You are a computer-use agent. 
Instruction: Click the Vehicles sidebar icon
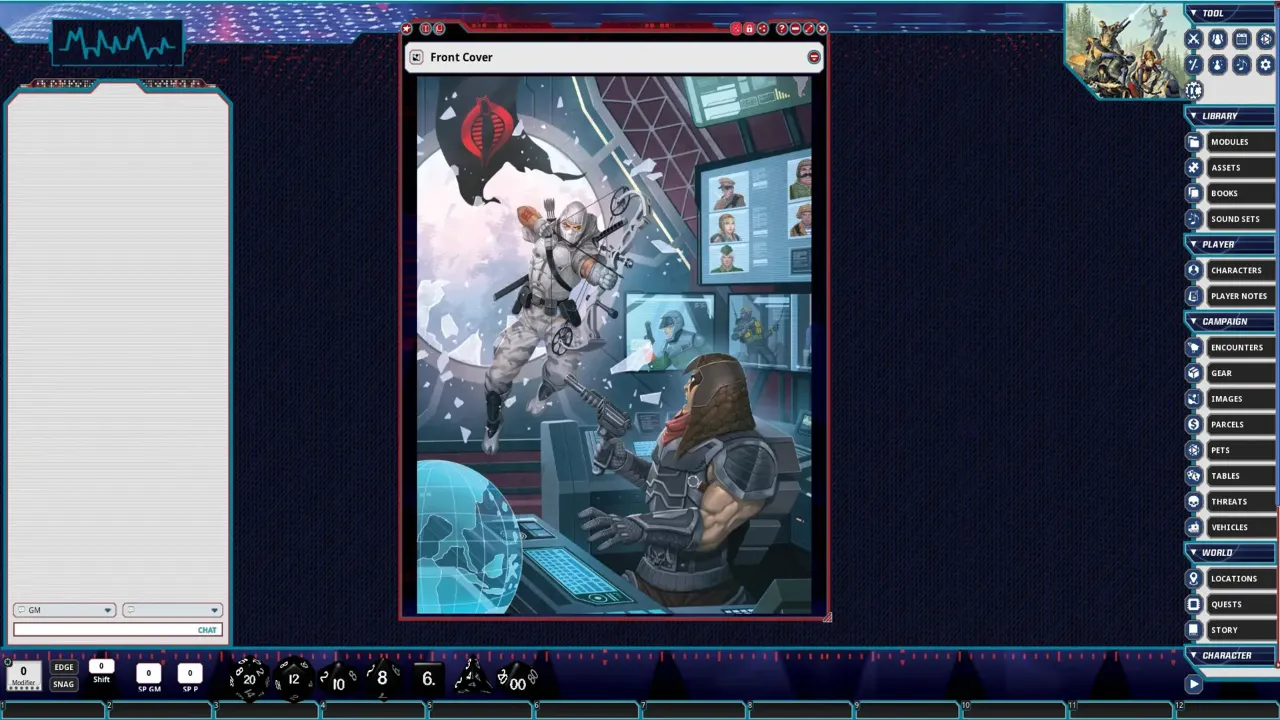pyautogui.click(x=1193, y=527)
